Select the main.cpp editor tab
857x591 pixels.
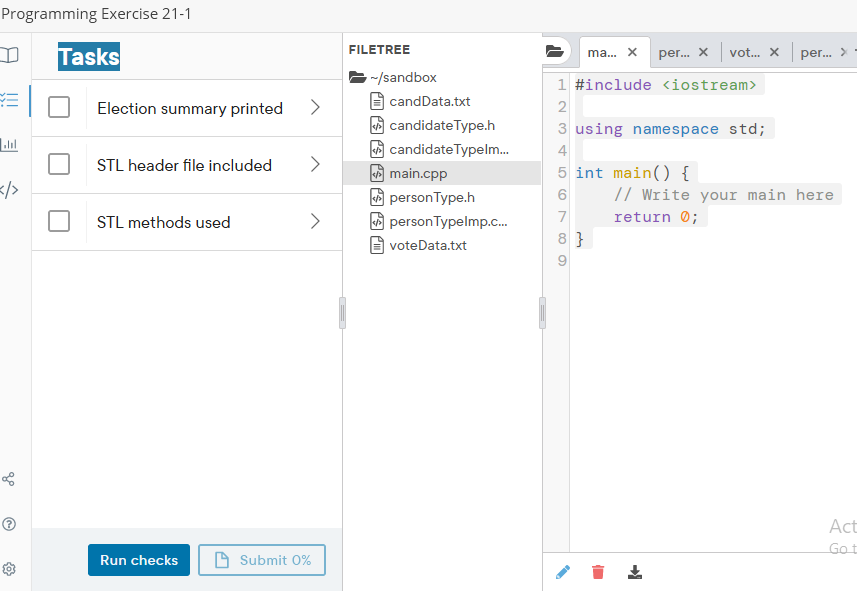[605, 51]
